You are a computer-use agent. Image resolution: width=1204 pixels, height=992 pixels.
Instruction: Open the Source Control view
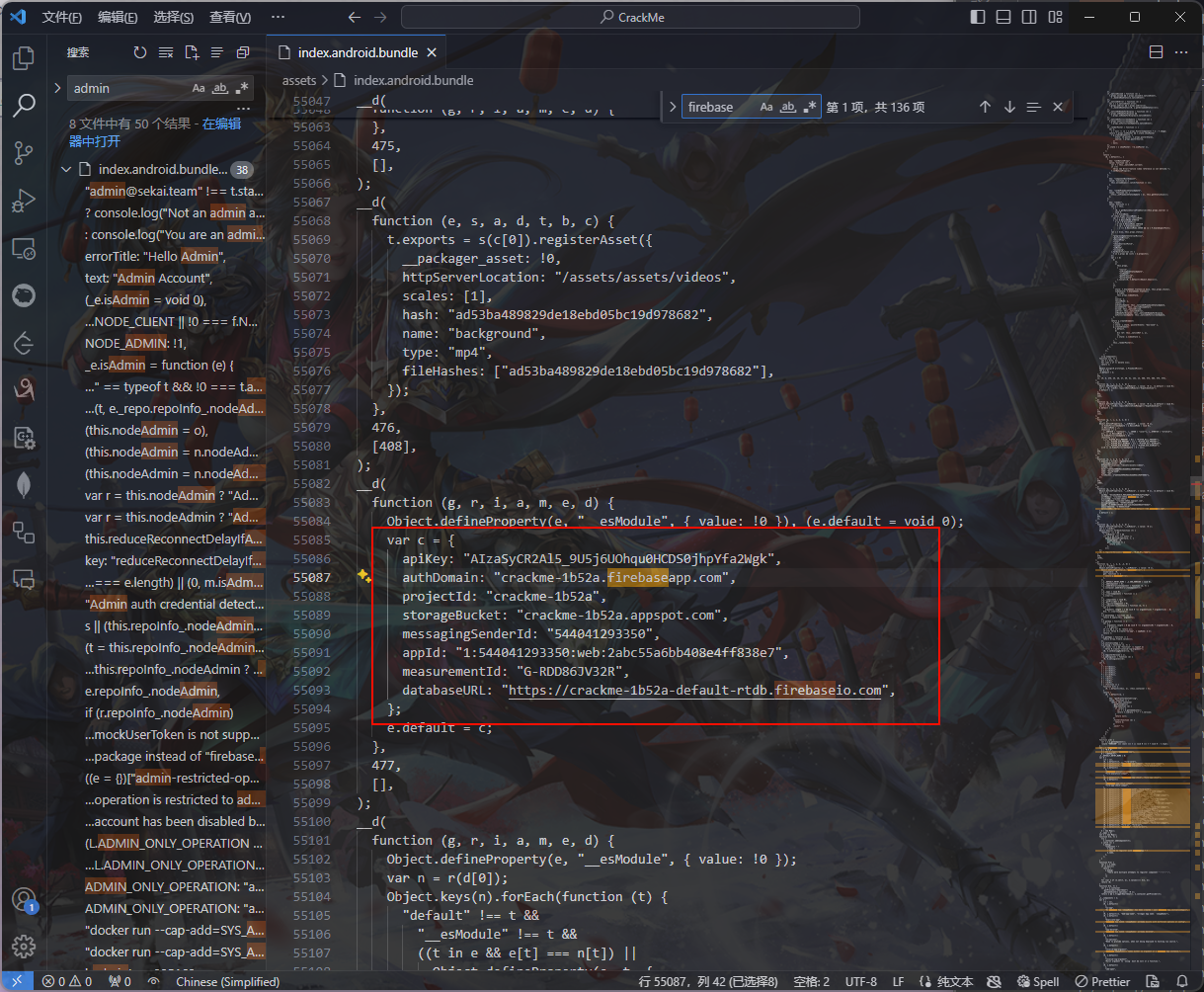point(24,152)
